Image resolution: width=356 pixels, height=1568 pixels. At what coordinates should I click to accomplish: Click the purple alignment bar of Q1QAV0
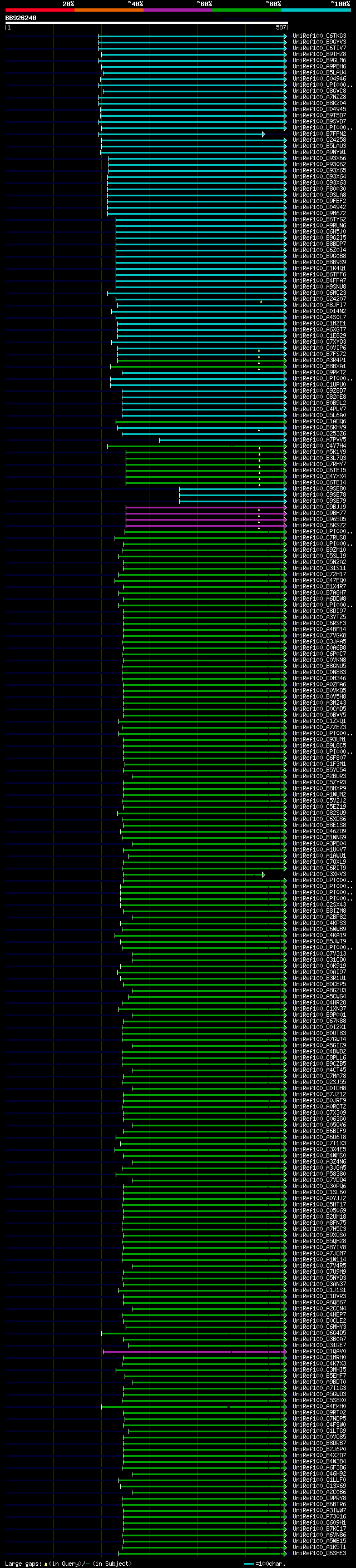195,1351
